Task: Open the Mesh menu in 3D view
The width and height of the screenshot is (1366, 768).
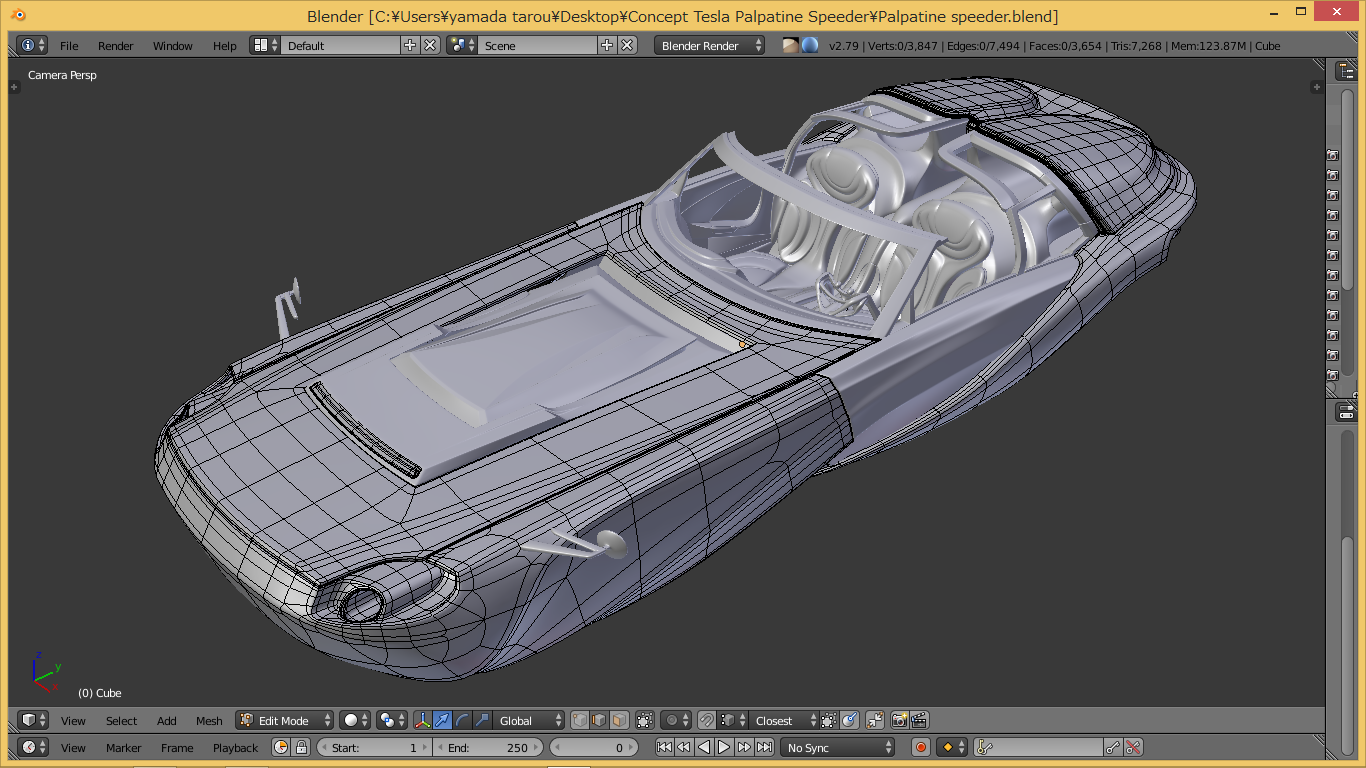Action: coord(209,720)
